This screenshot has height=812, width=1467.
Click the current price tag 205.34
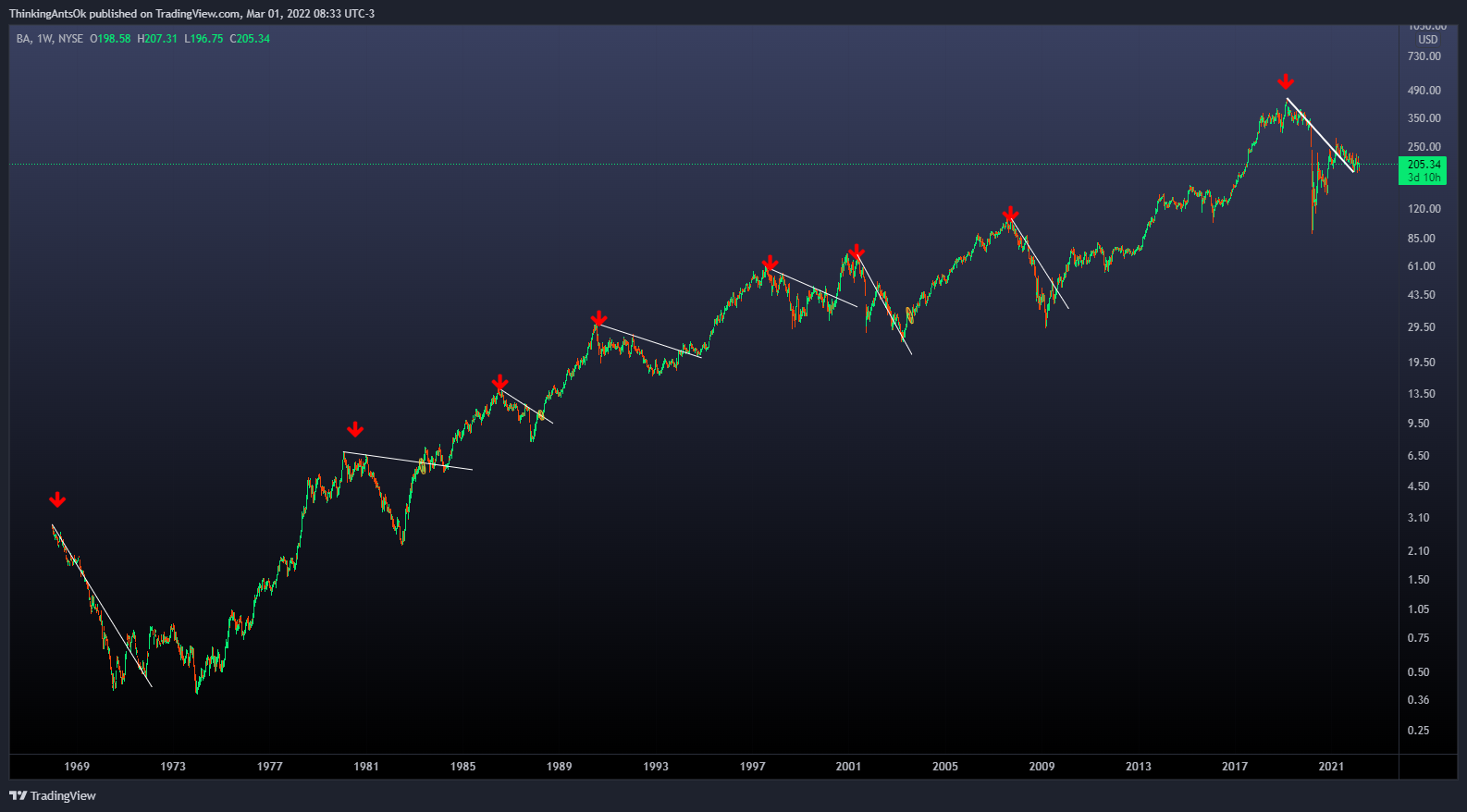click(1424, 165)
